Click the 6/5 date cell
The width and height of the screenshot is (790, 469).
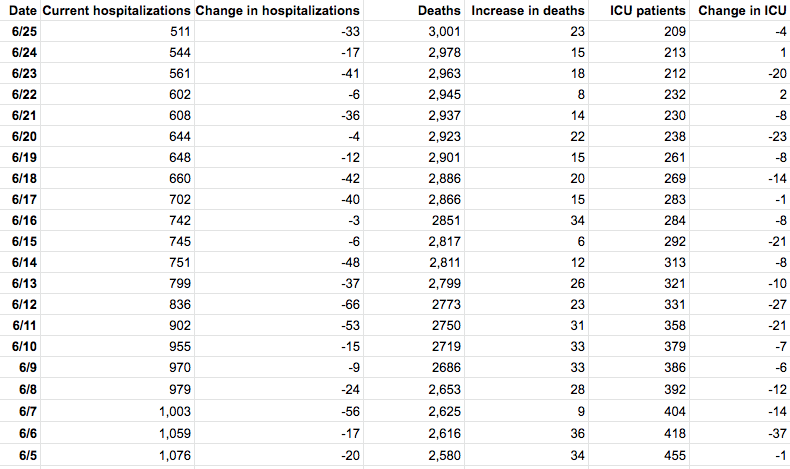click(26, 458)
